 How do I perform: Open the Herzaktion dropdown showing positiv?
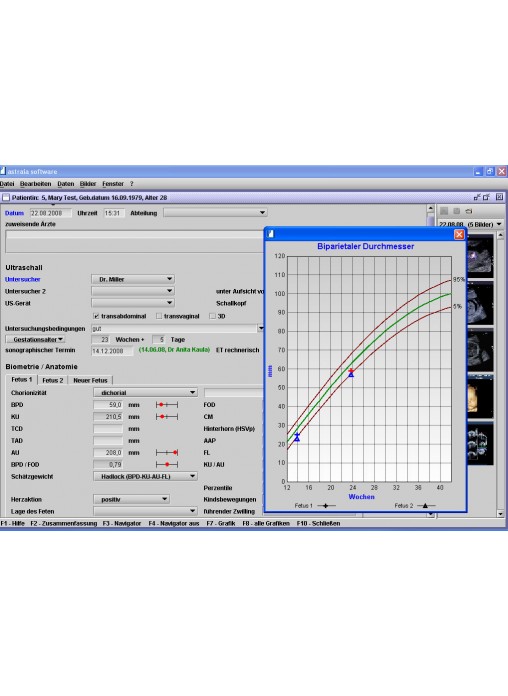click(x=131, y=499)
